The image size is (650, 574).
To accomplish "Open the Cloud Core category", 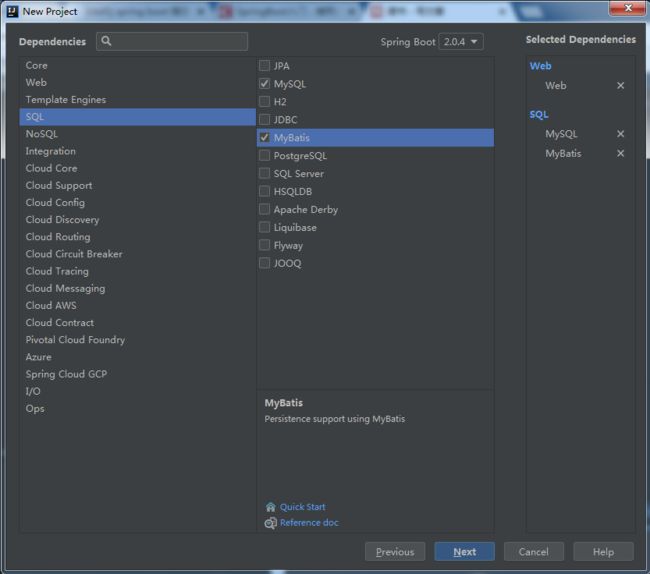I will tap(138, 168).
